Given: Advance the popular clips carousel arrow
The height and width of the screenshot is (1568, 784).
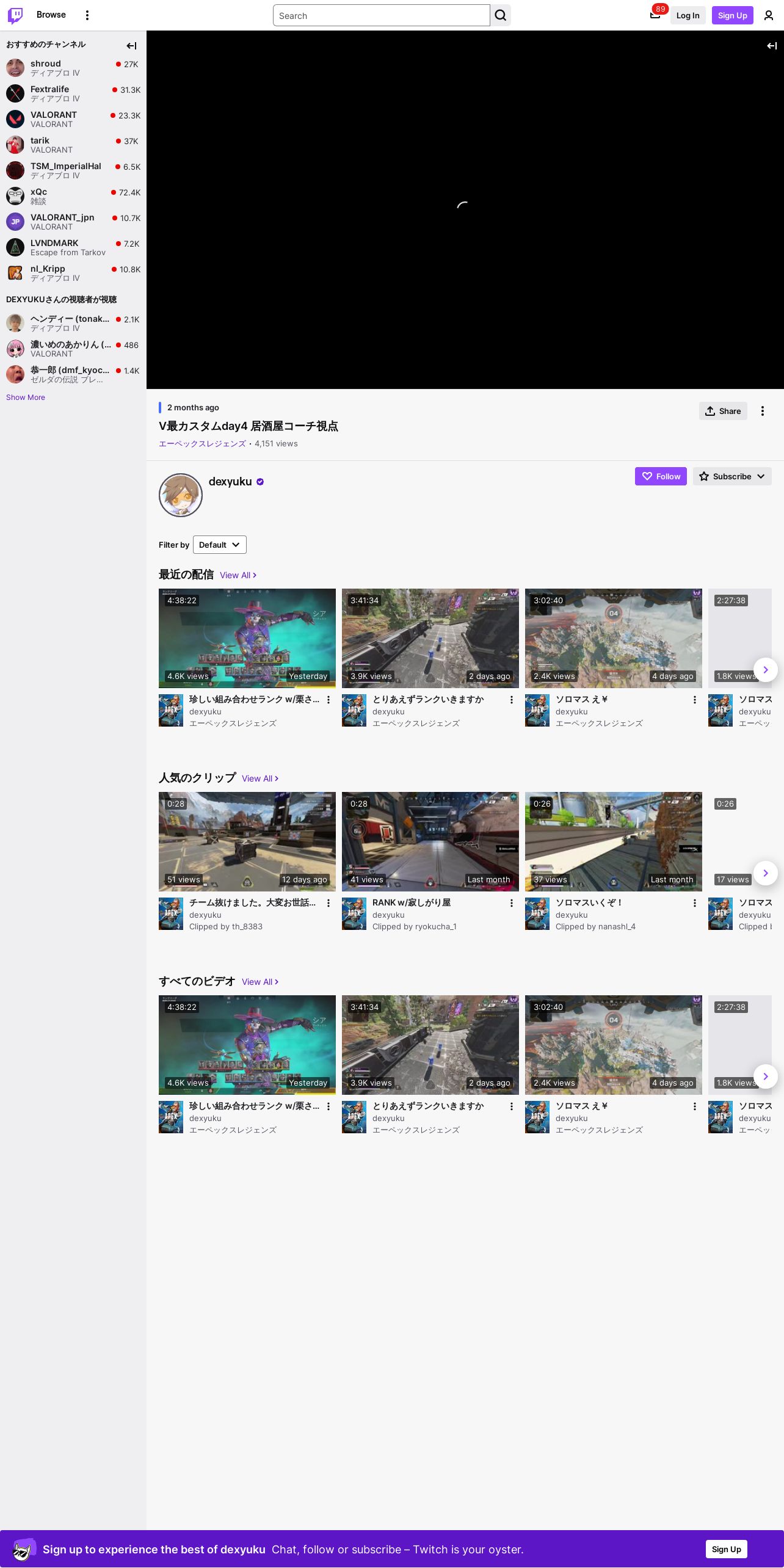Looking at the screenshot, I should (x=766, y=873).
